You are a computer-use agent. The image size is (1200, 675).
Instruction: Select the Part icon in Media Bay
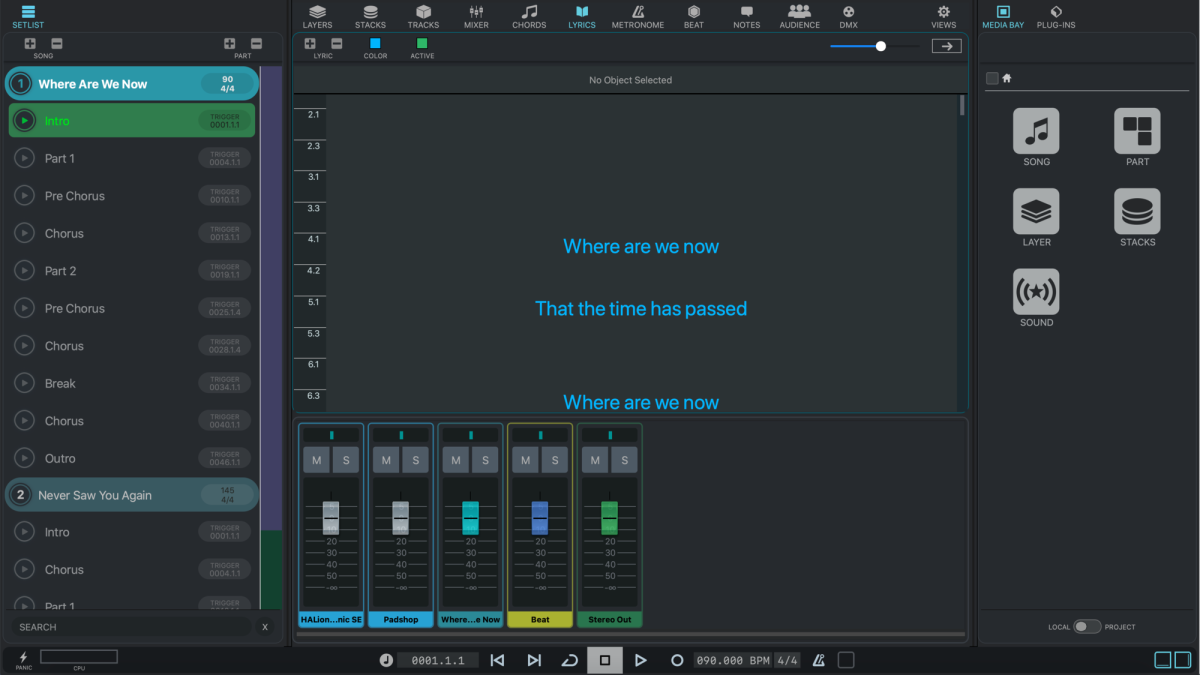(x=1137, y=131)
